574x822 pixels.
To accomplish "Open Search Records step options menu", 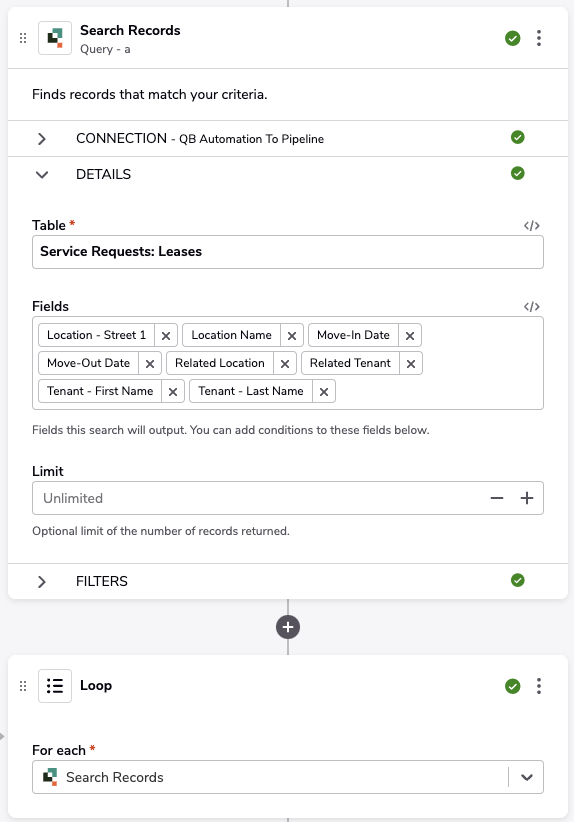I will (539, 38).
